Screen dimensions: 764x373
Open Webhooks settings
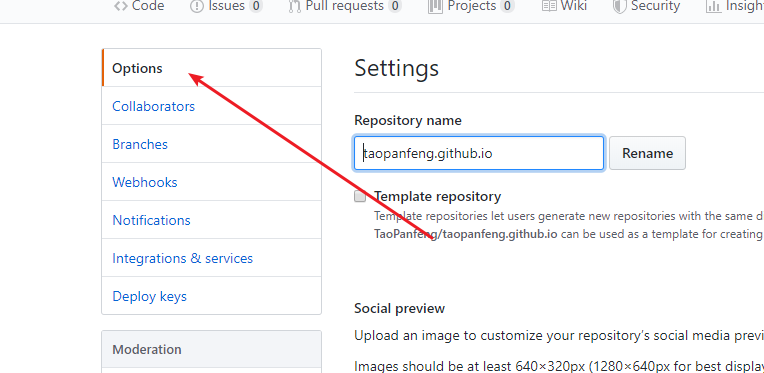211,182
